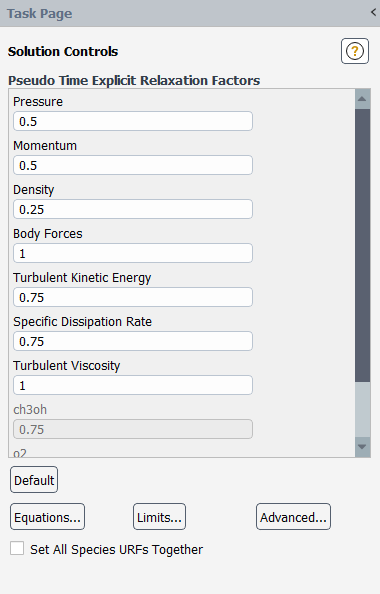The width and height of the screenshot is (380, 594).
Task: Enable Set All Species URFs Together
Action: (17, 548)
